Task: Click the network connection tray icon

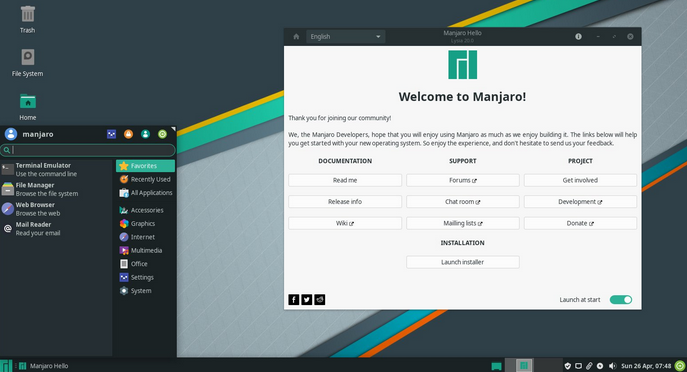Action: pyautogui.click(x=578, y=366)
